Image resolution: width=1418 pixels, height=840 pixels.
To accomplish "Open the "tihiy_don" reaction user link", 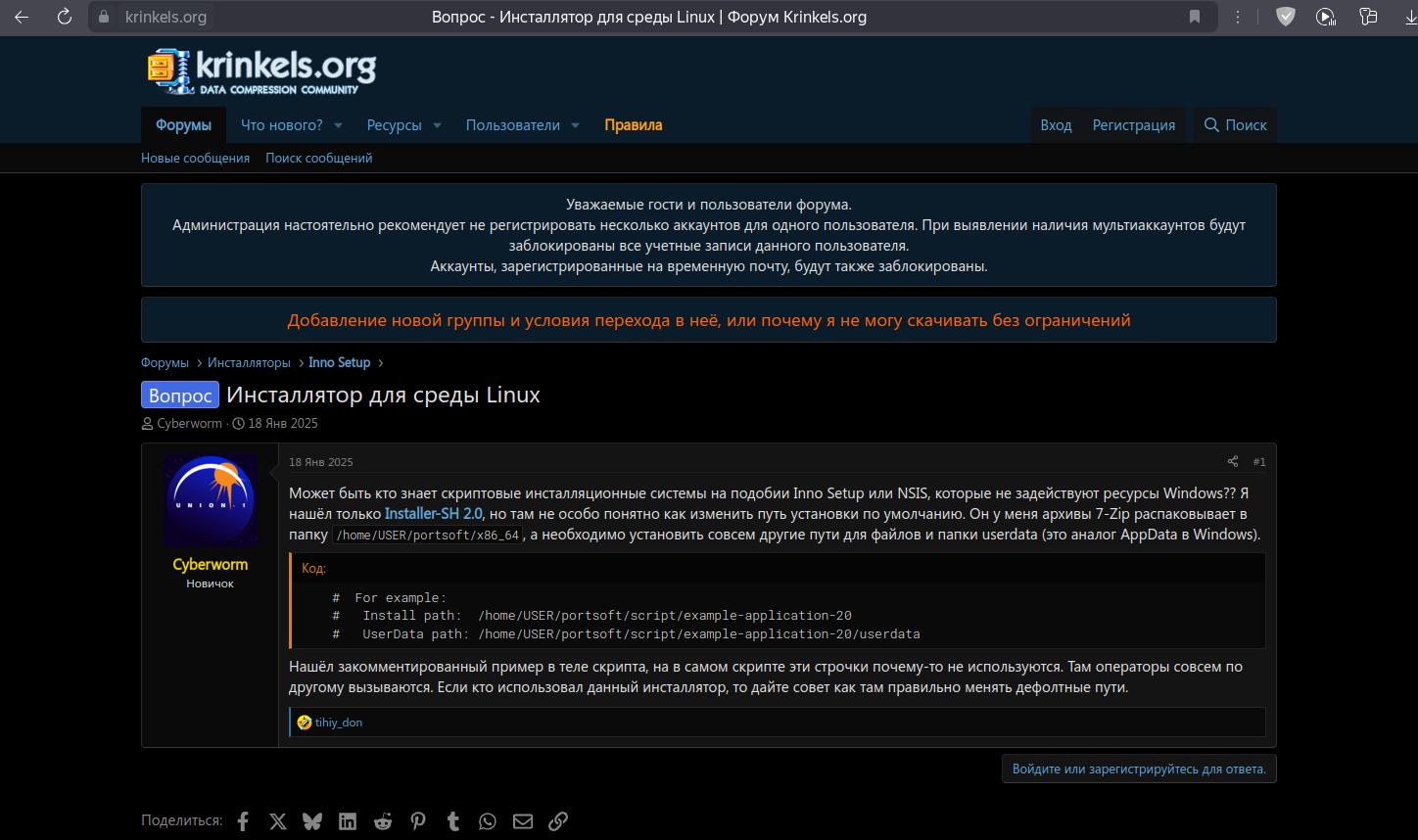I will click(339, 723).
